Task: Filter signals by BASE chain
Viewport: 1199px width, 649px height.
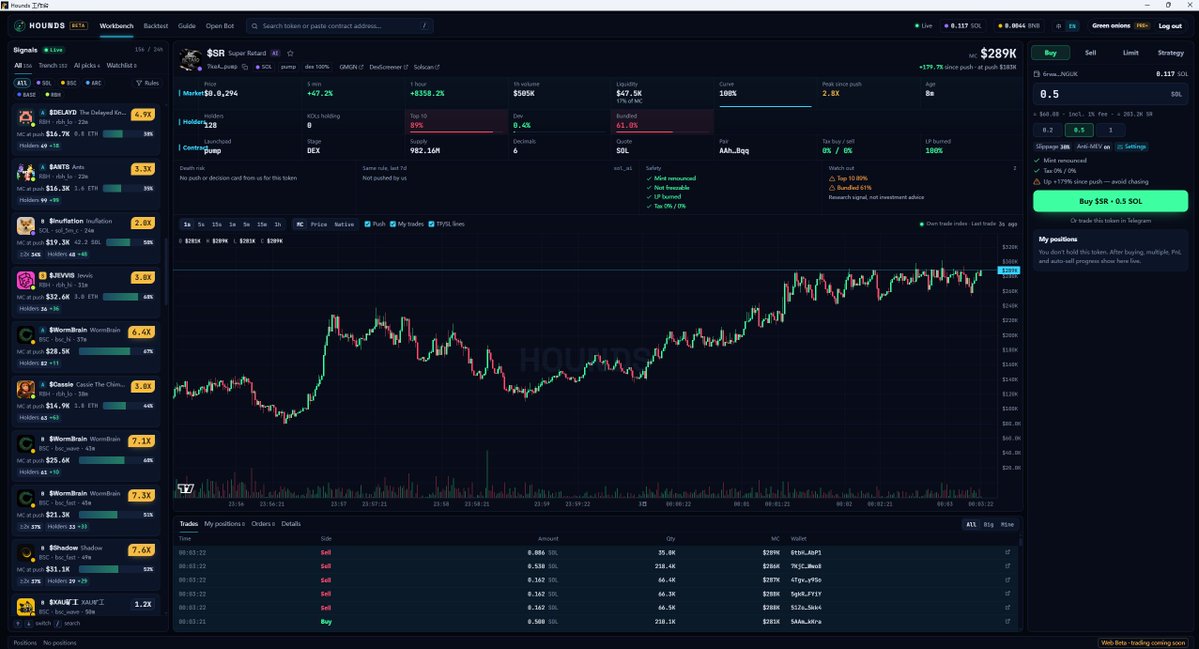Action: click(x=26, y=95)
